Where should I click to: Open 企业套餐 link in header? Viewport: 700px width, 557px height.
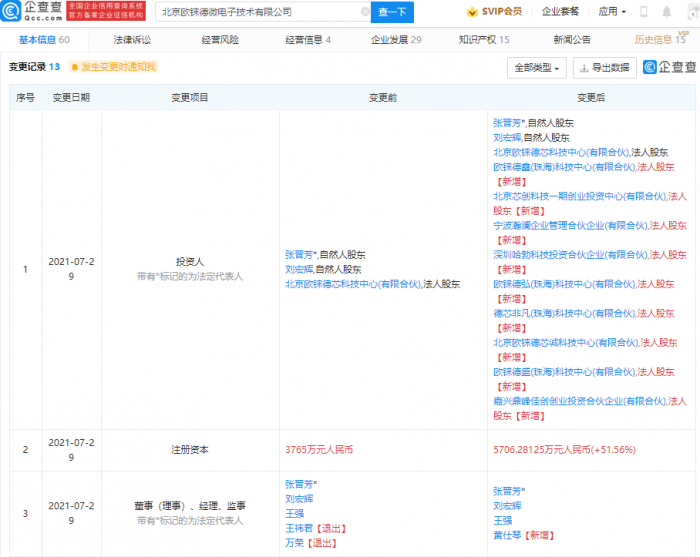(562, 12)
